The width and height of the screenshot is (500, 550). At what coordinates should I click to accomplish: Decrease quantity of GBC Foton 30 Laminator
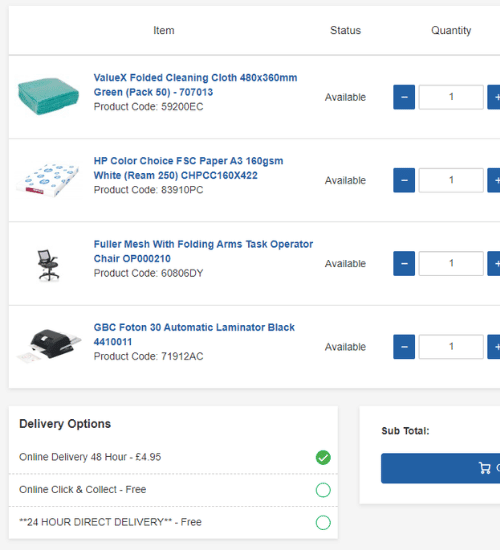pyautogui.click(x=404, y=347)
